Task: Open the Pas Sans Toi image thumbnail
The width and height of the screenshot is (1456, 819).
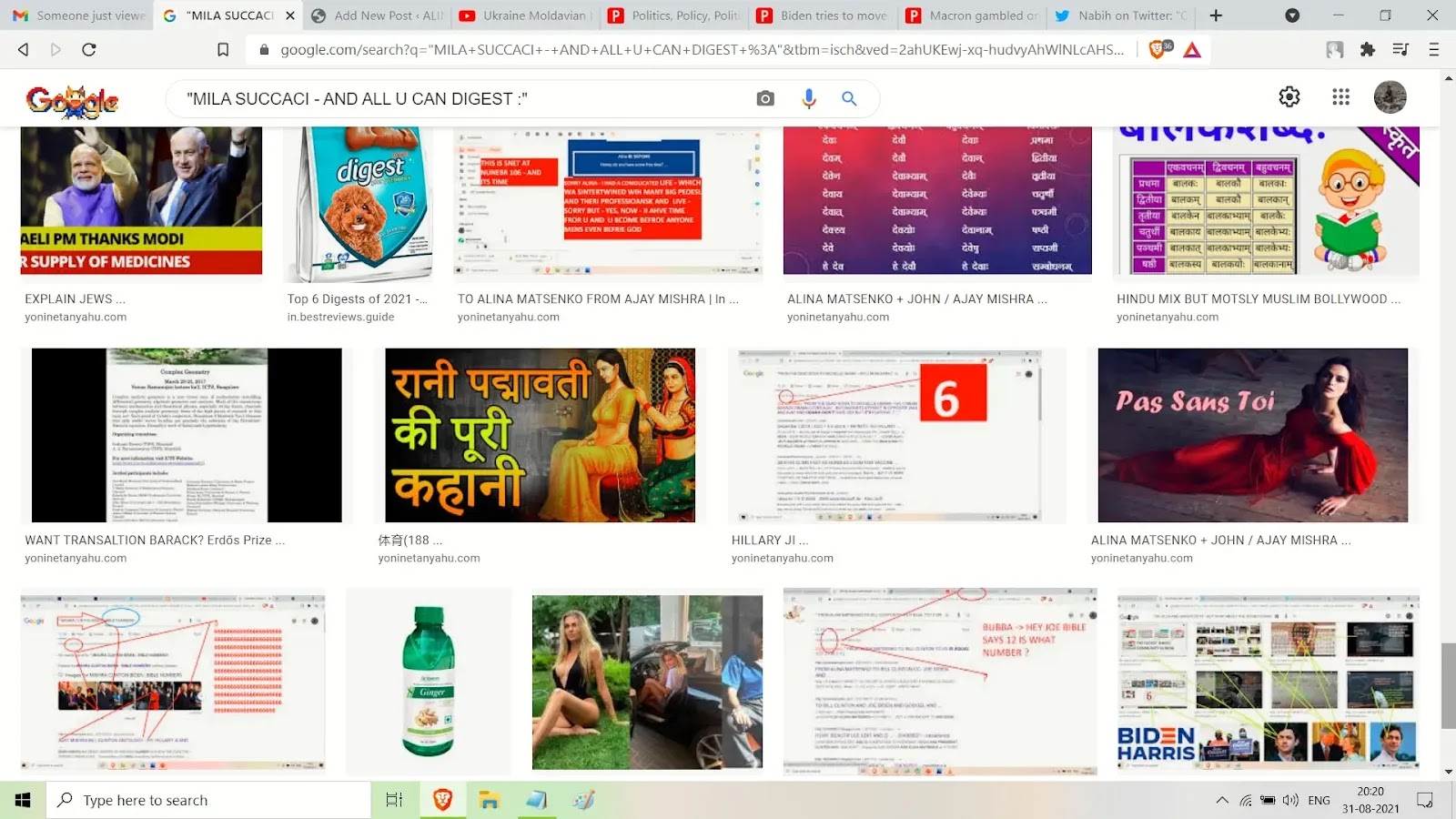Action: click(x=1252, y=435)
